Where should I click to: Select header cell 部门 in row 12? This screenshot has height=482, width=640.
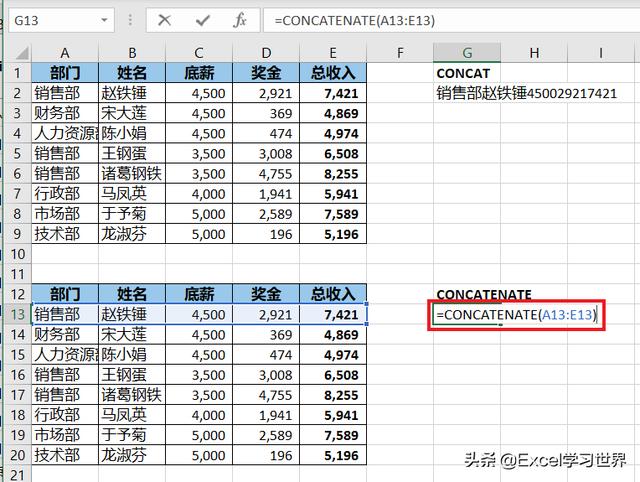[64, 294]
